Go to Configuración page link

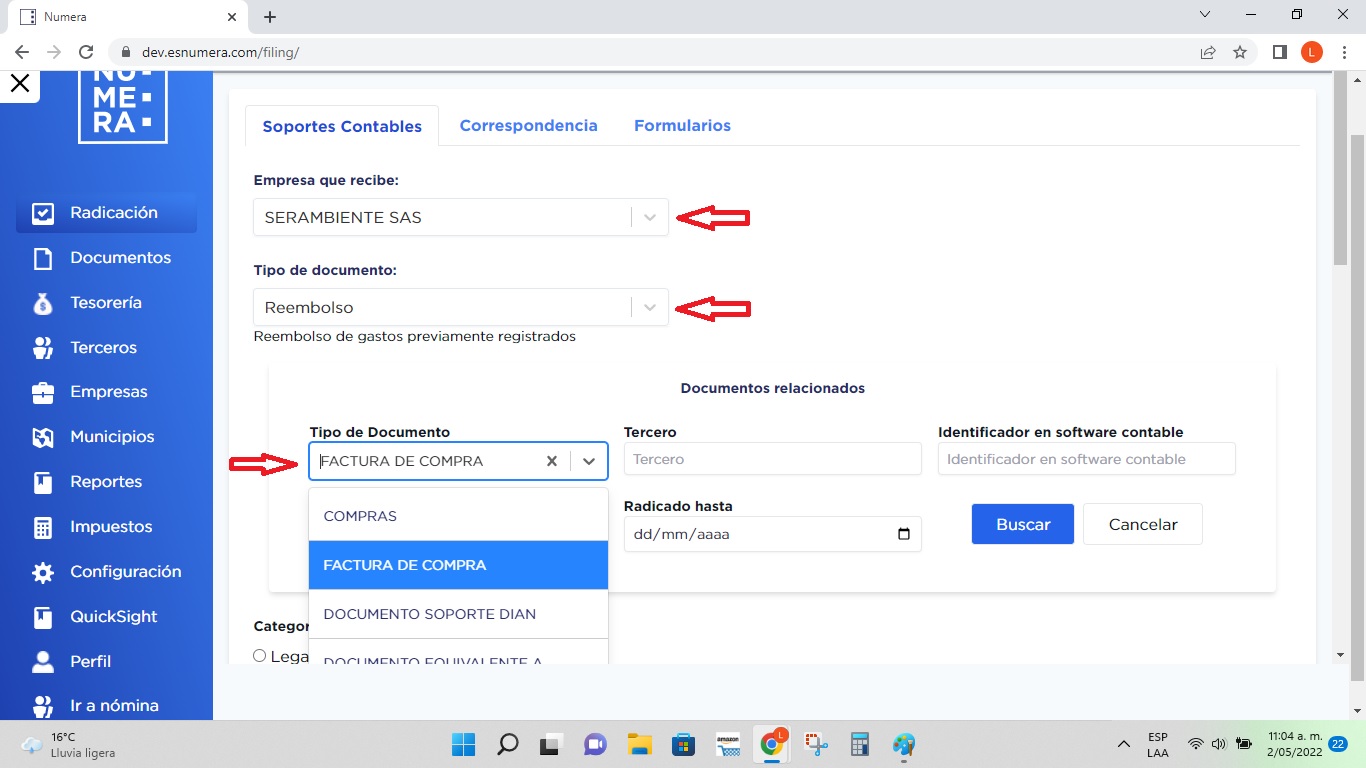[126, 572]
